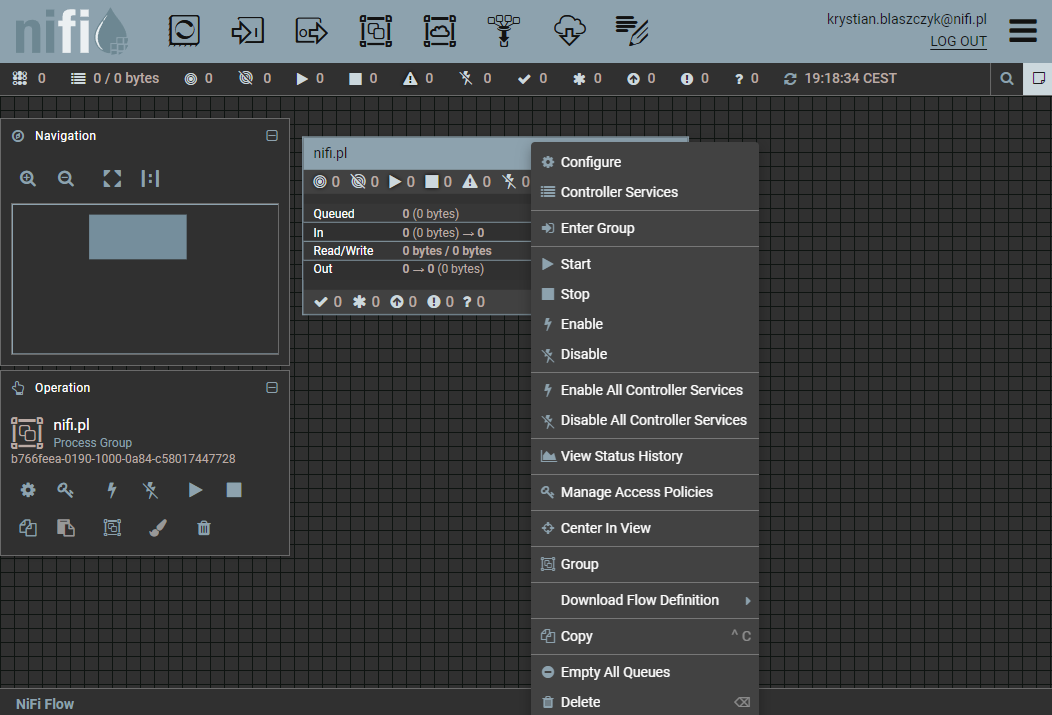Click the fit-to-screen icon in Navigation
The height and width of the screenshot is (715, 1052).
pyautogui.click(x=112, y=178)
